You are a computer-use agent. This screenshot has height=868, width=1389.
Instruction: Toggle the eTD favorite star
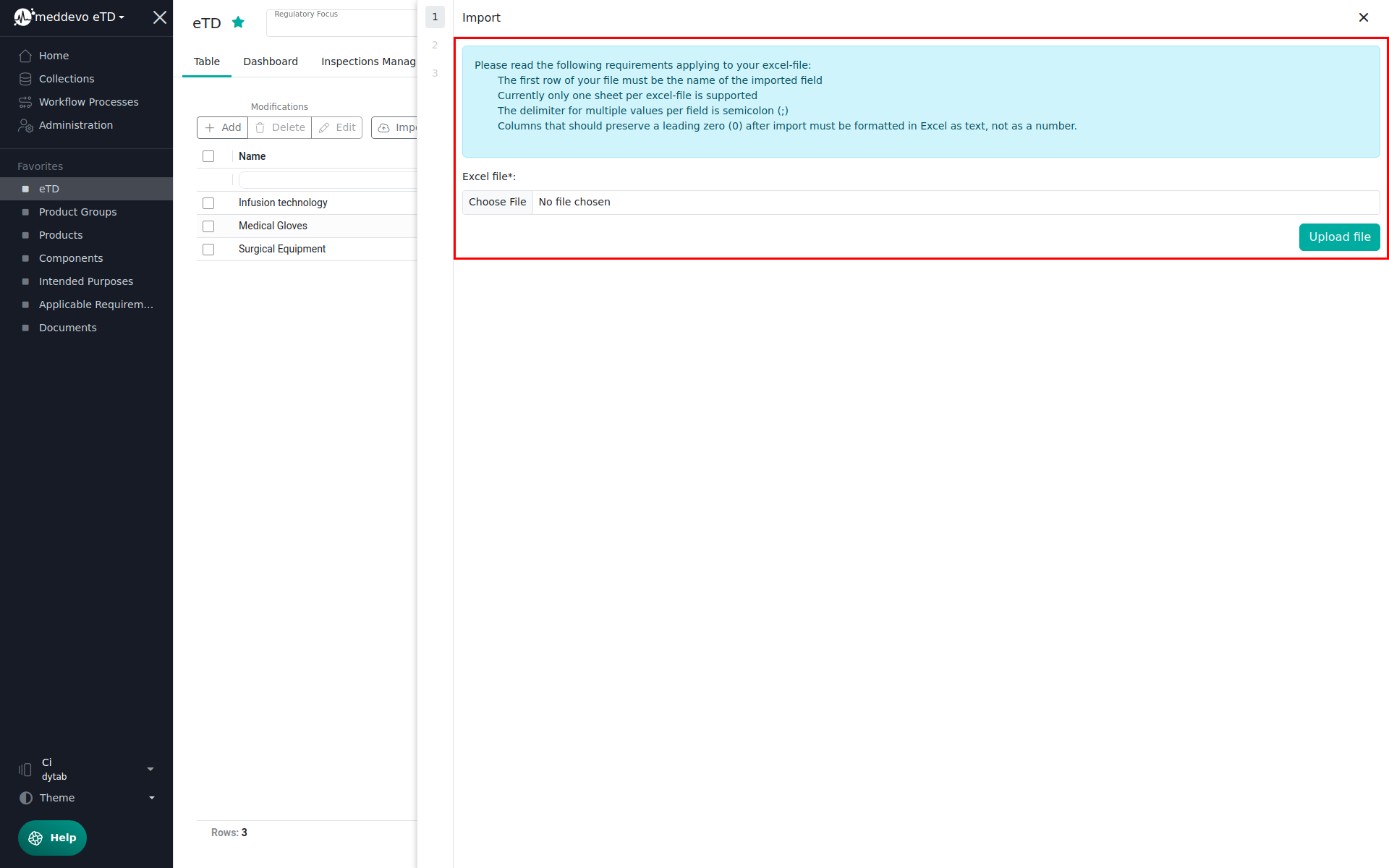238,22
